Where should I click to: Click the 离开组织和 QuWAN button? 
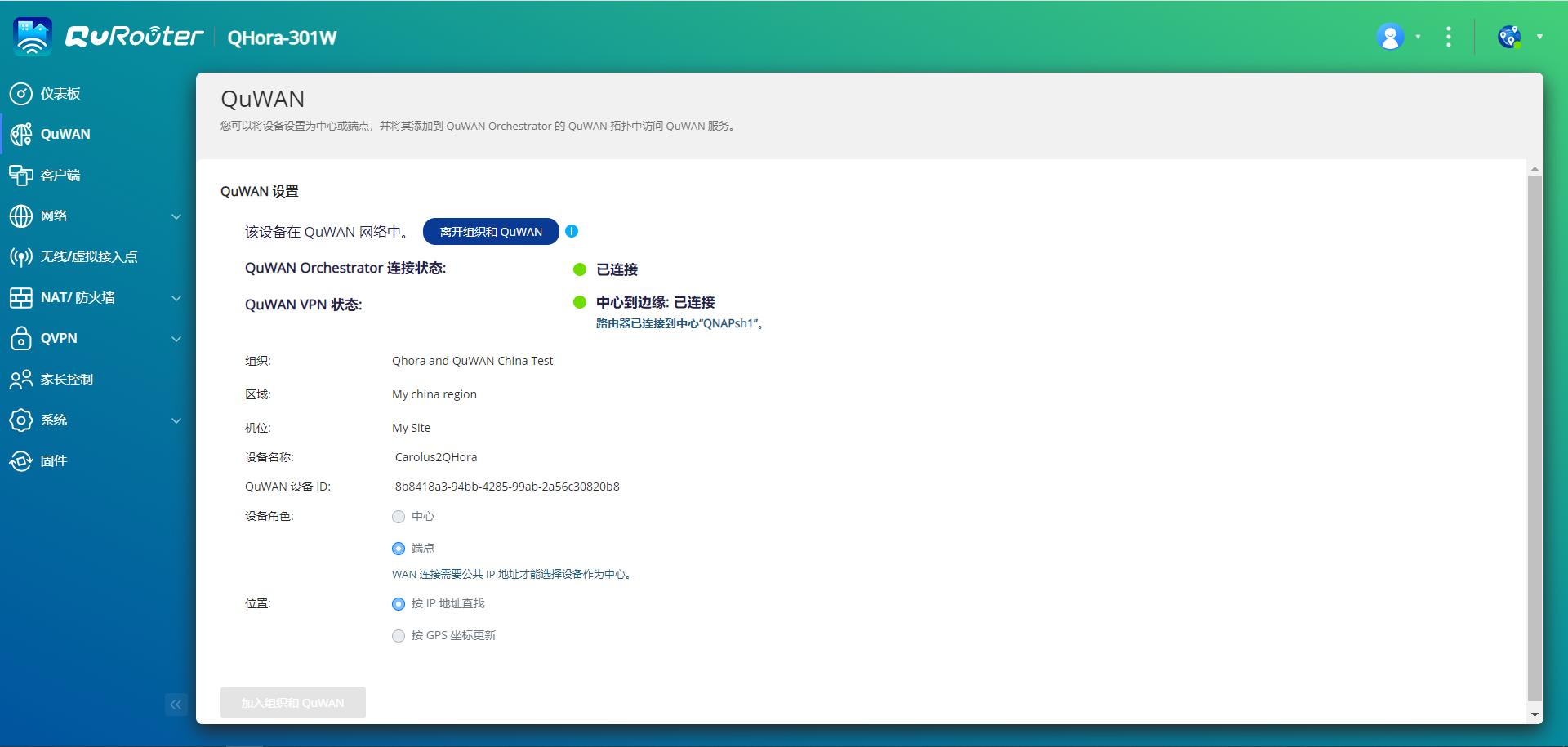pyautogui.click(x=491, y=232)
